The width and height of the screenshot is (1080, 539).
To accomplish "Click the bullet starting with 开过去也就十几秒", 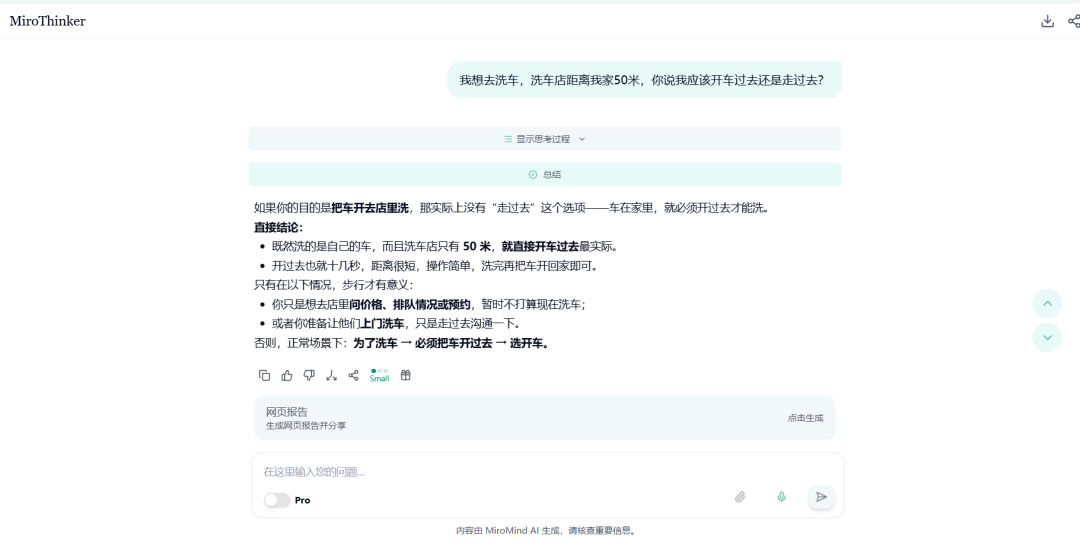I will [434, 266].
